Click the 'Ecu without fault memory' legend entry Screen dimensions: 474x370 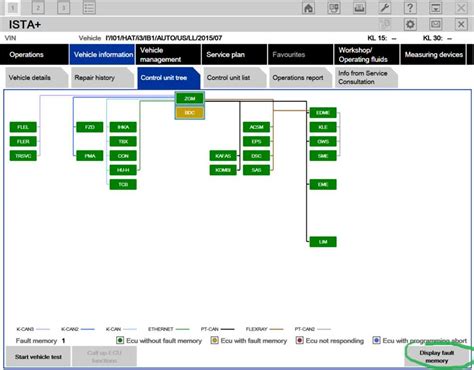click(x=159, y=341)
